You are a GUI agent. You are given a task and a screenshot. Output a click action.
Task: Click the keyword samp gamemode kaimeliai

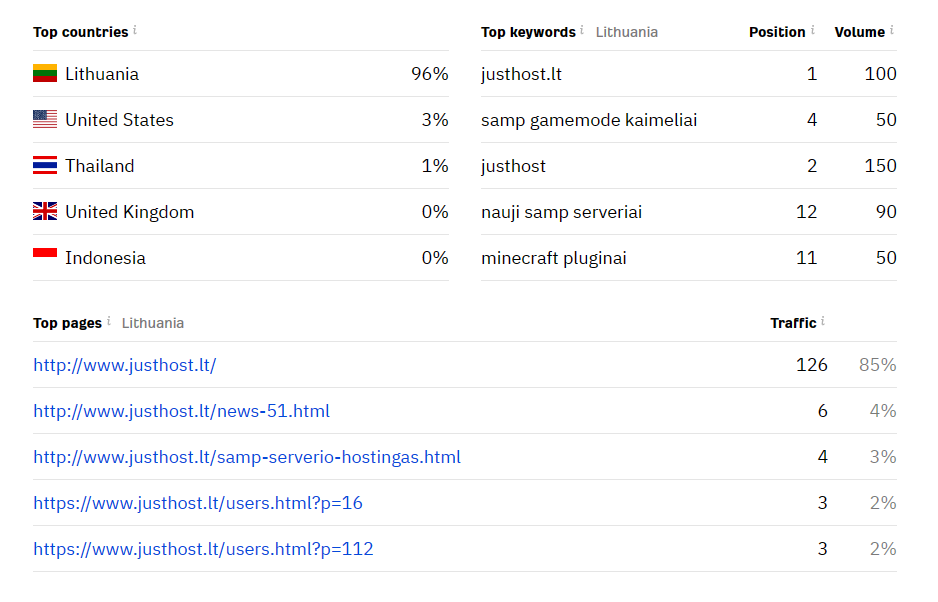[589, 120]
